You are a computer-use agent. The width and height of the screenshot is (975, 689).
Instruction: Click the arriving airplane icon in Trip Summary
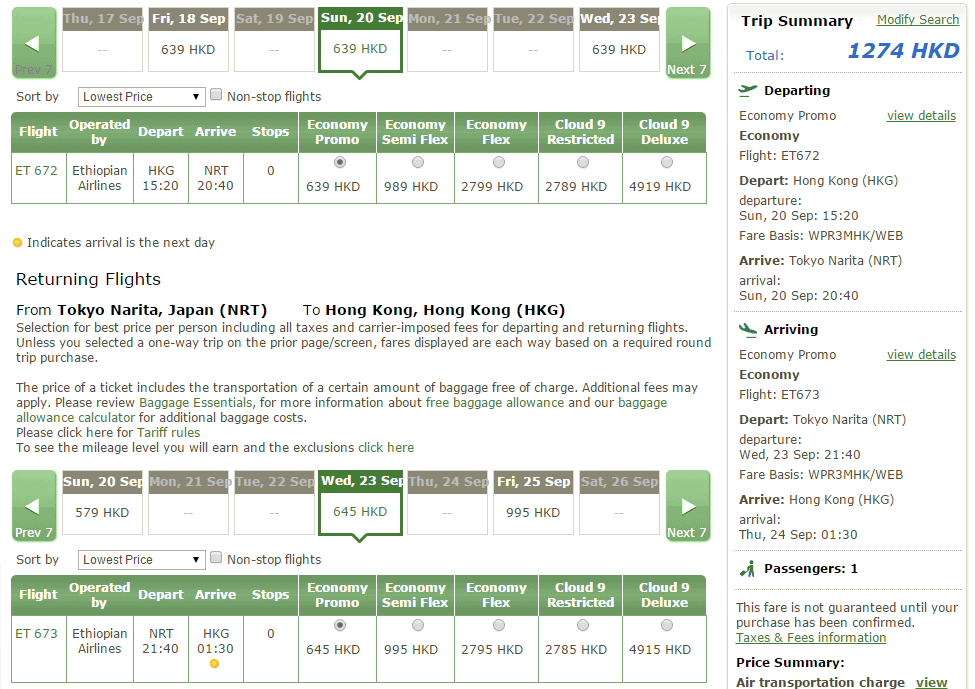tap(747, 329)
